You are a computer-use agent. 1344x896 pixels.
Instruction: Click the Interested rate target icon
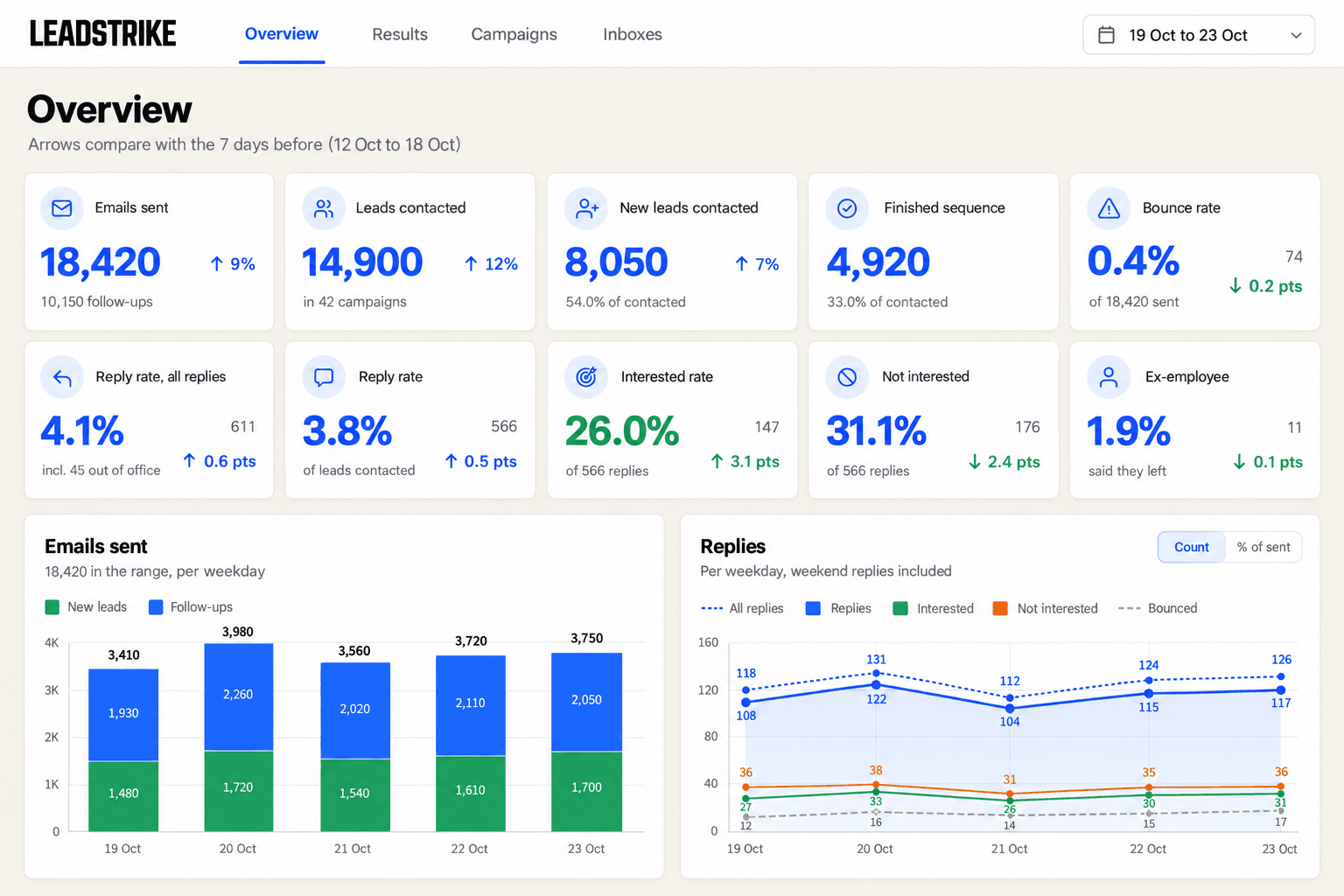[x=586, y=377]
